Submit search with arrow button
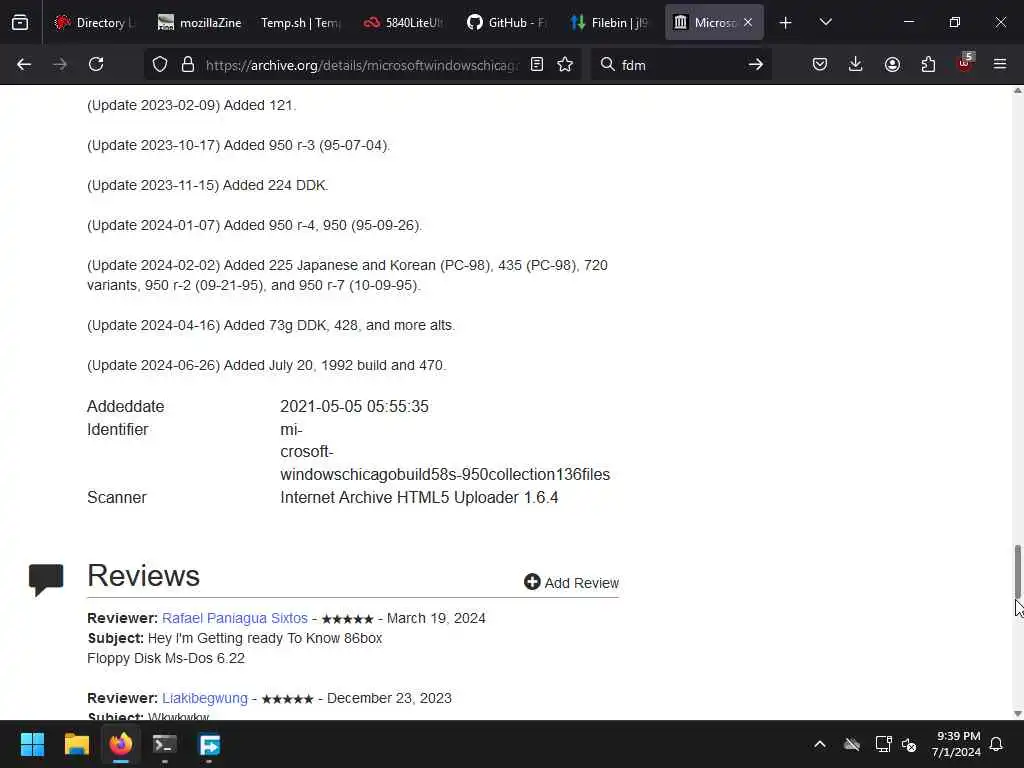The height and width of the screenshot is (768, 1024). point(756,64)
